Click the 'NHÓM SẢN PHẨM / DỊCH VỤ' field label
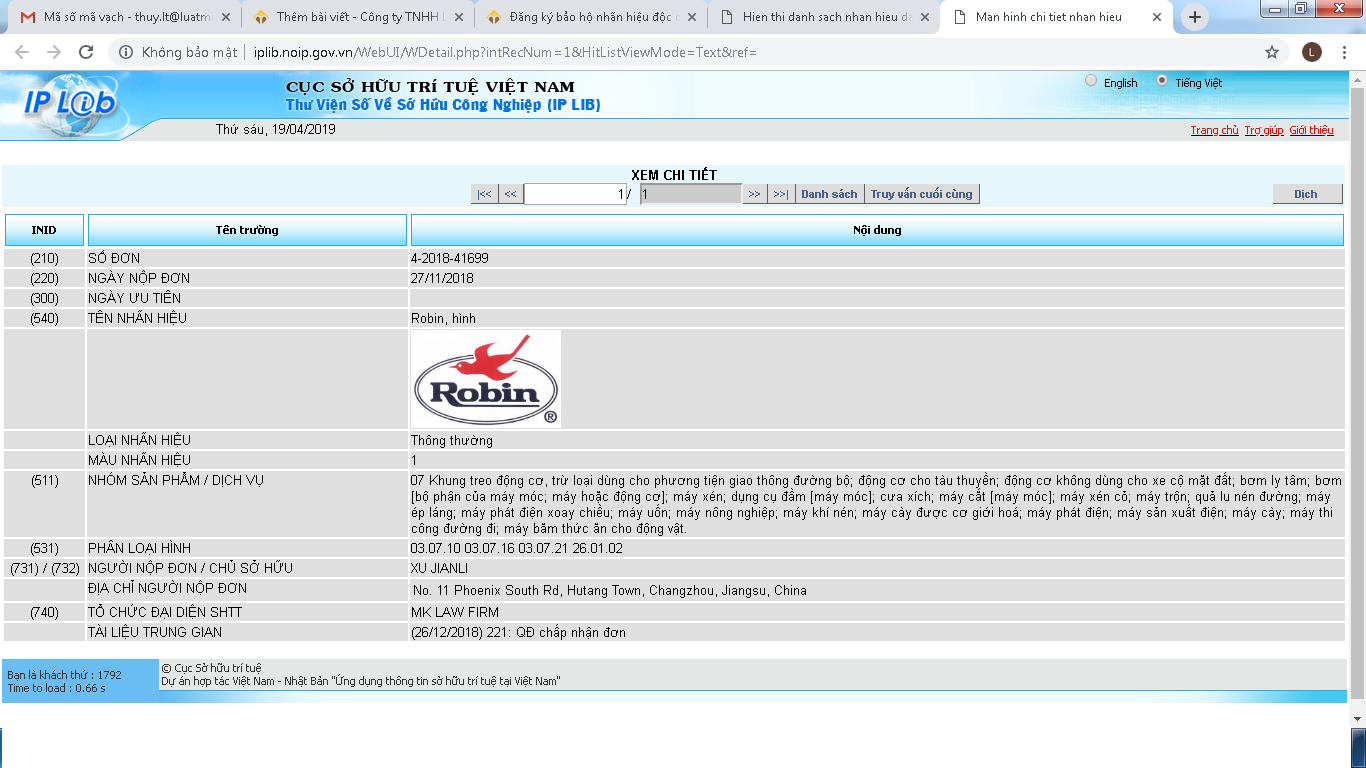This screenshot has height=768, width=1366. [x=176, y=480]
